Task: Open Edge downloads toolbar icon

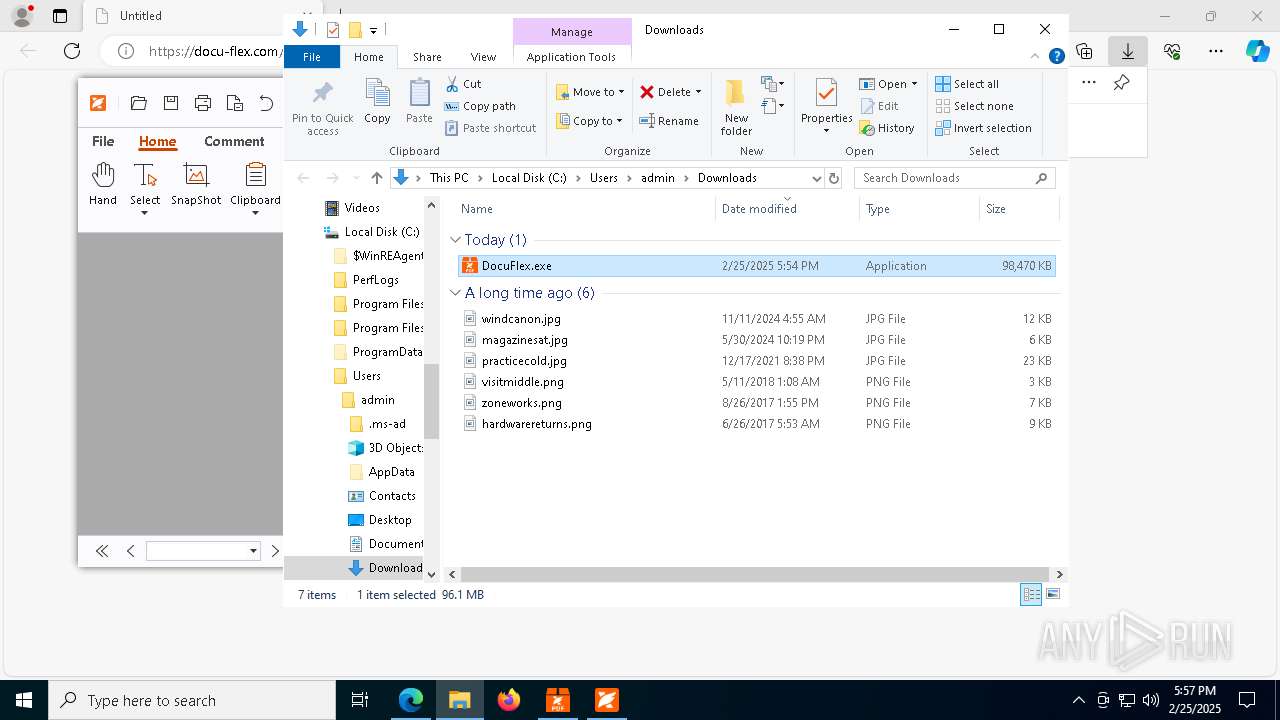Action: coord(1128,51)
